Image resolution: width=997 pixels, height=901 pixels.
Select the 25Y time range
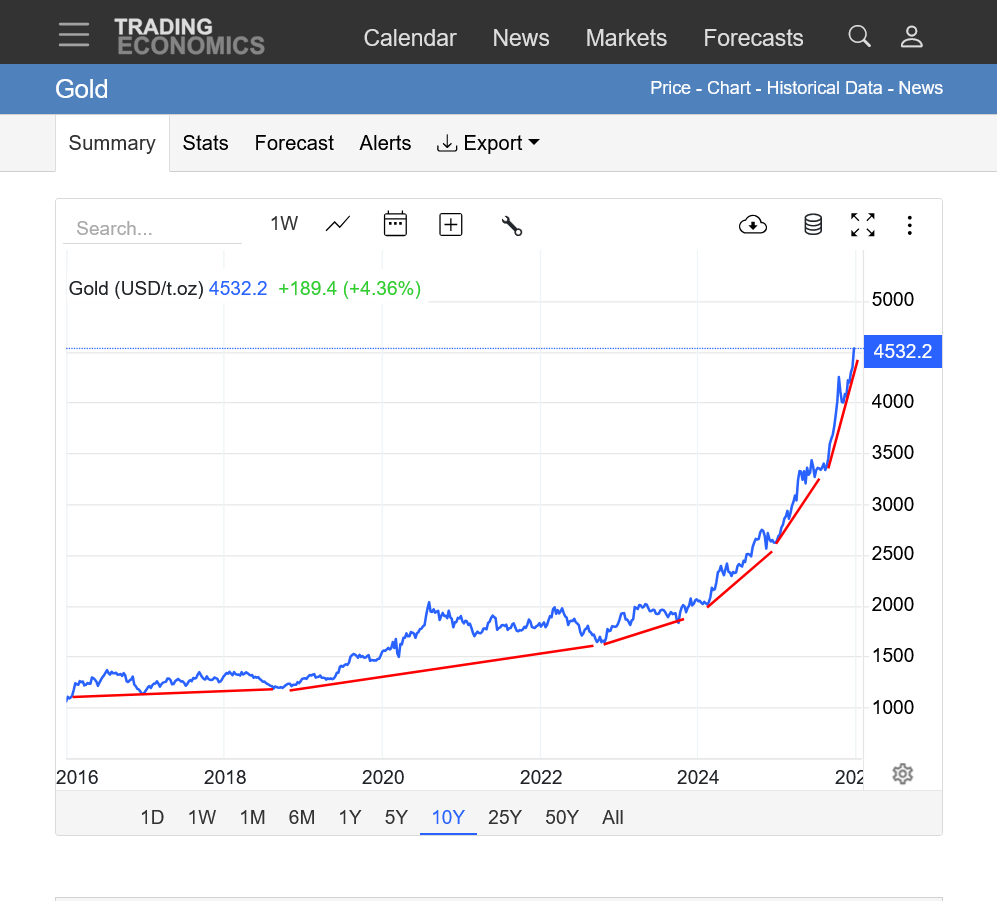tap(504, 817)
